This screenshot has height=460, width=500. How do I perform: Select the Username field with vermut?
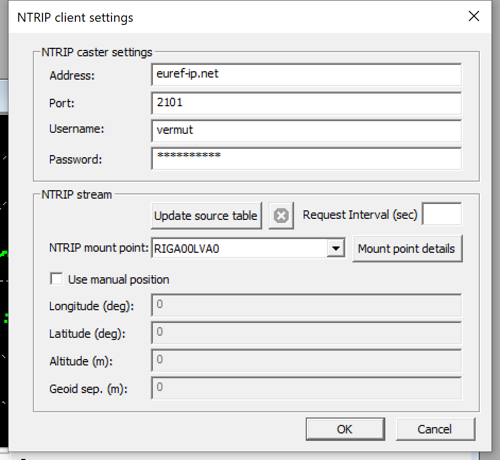306,131
